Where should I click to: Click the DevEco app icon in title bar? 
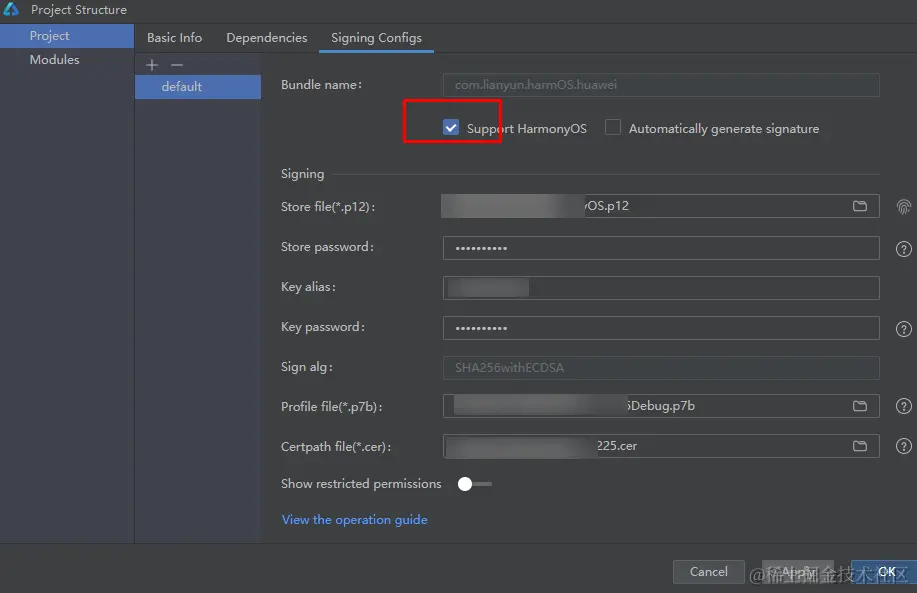coord(11,9)
